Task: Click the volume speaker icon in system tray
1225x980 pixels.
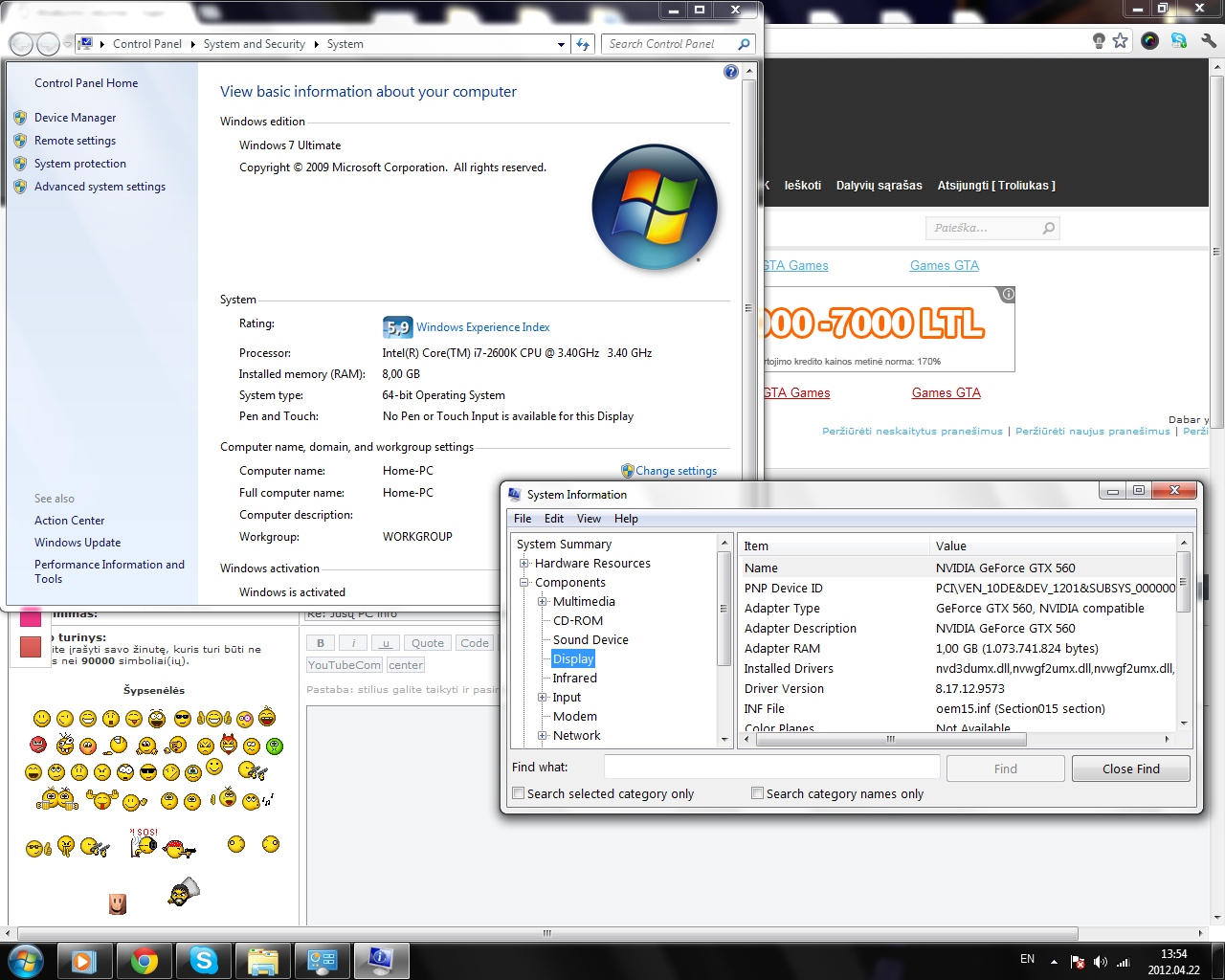Action: coord(1100,962)
